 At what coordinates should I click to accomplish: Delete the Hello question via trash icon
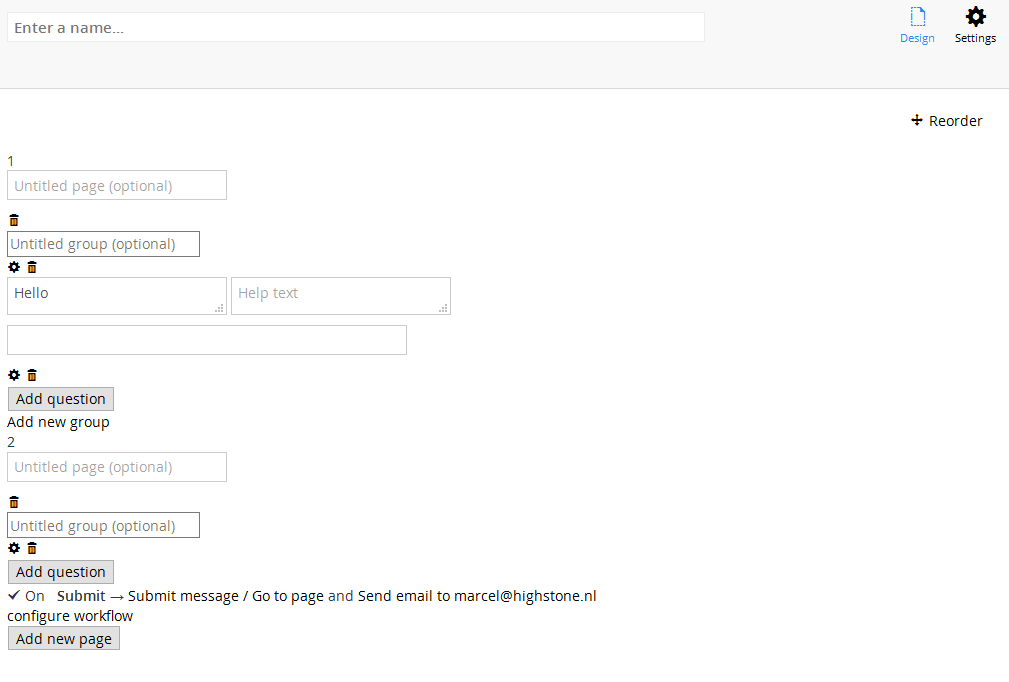pyautogui.click(x=32, y=375)
